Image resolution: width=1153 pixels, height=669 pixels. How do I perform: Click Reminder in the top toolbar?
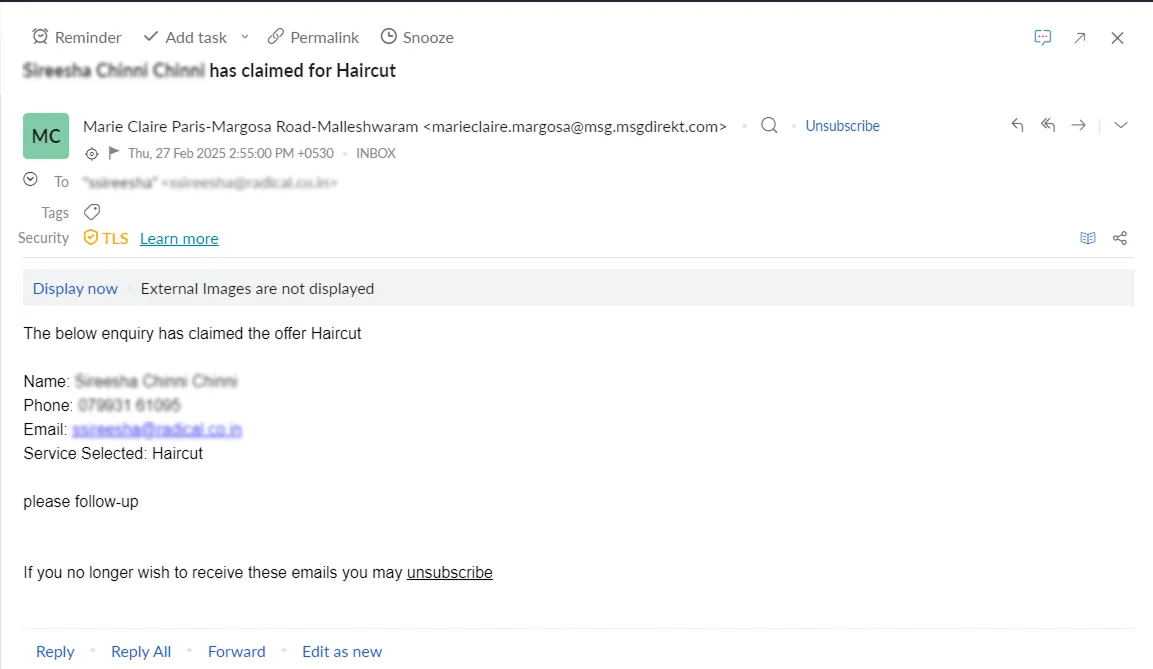77,37
